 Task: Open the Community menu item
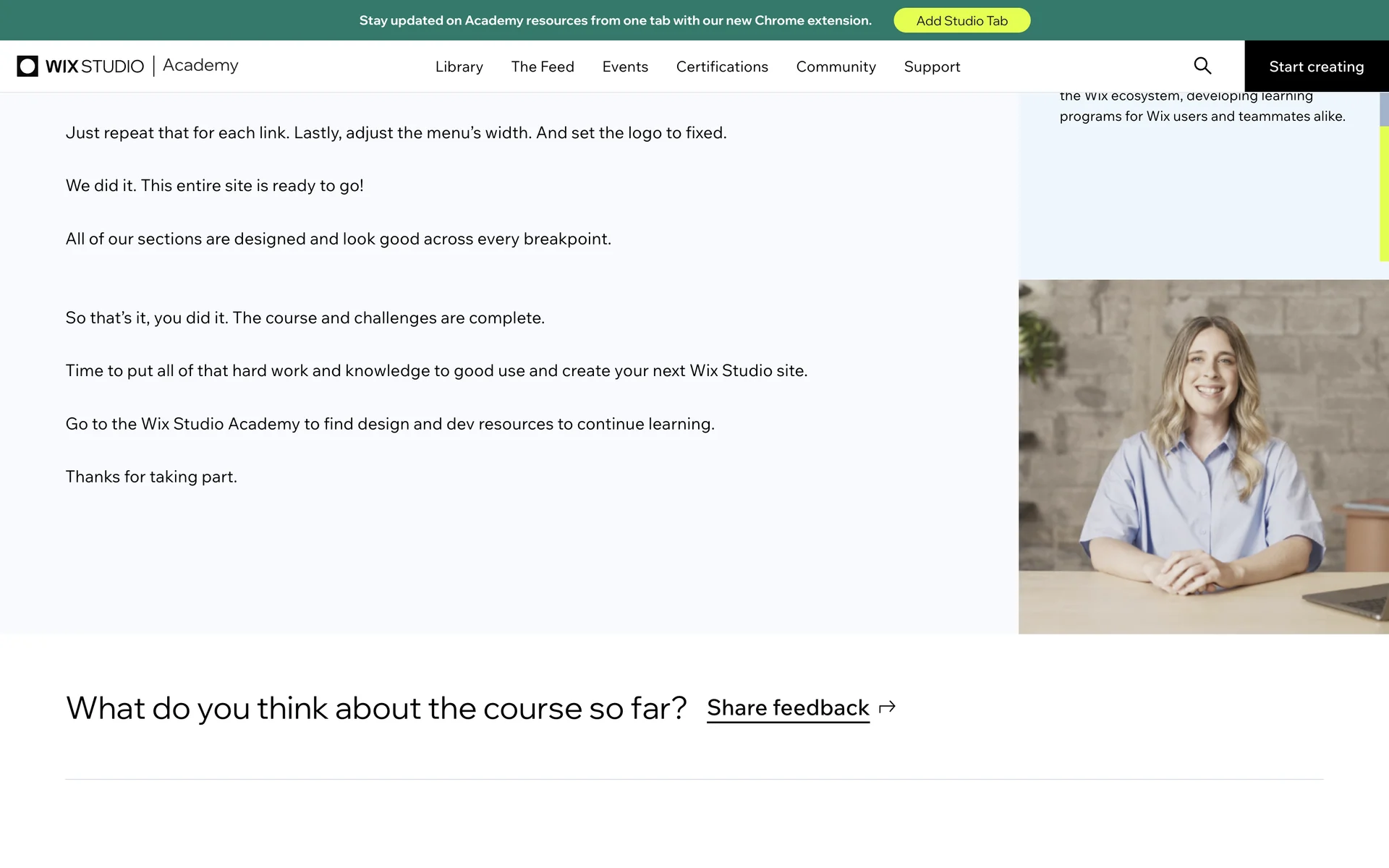pyautogui.click(x=836, y=67)
